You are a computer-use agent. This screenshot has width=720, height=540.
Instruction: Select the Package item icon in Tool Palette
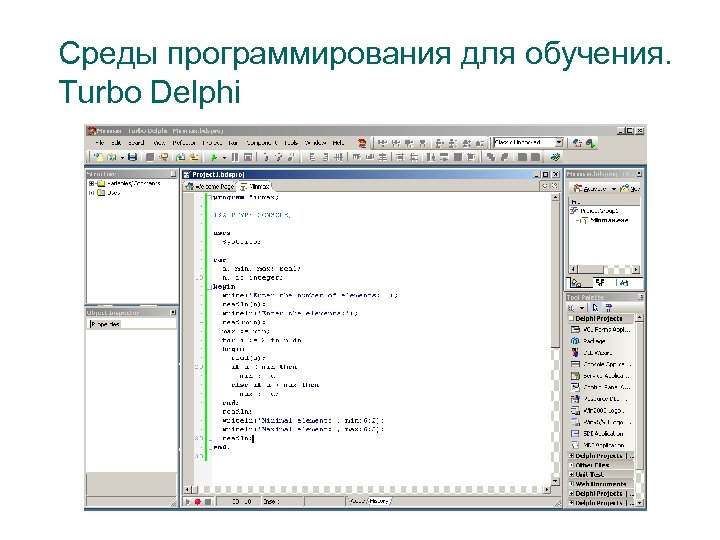point(575,341)
